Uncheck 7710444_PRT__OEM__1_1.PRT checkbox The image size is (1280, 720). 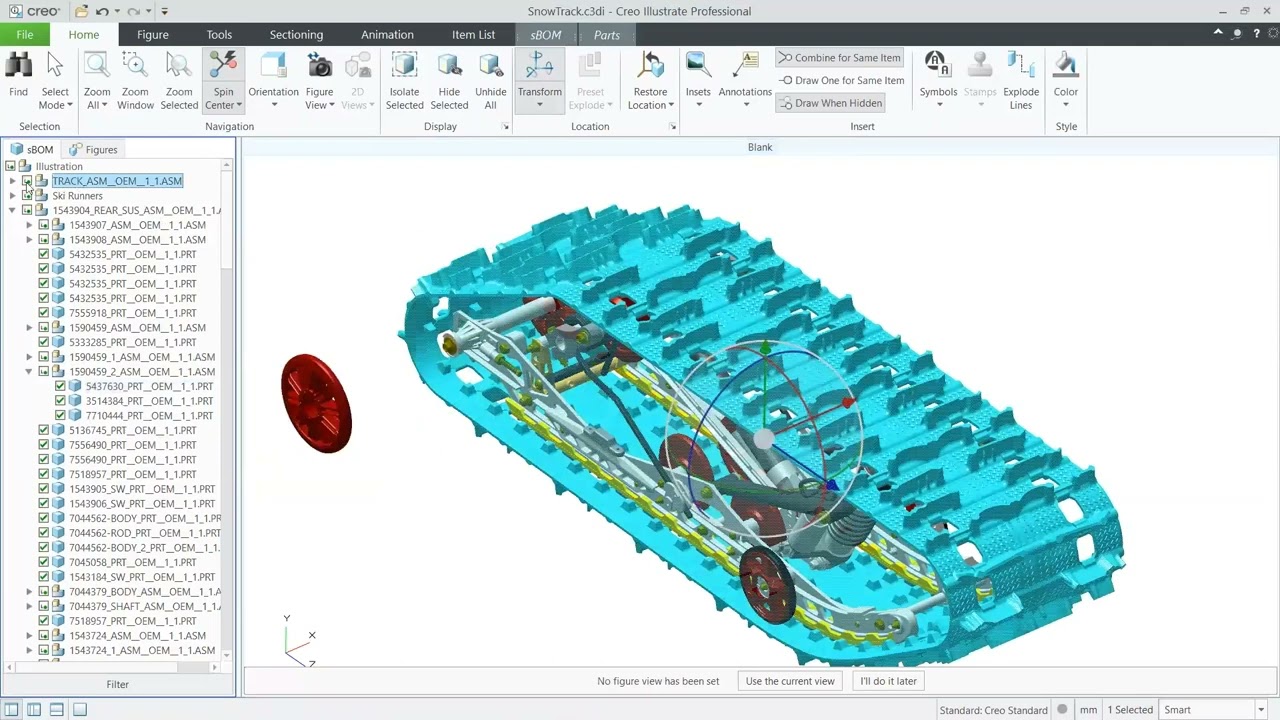coord(60,416)
